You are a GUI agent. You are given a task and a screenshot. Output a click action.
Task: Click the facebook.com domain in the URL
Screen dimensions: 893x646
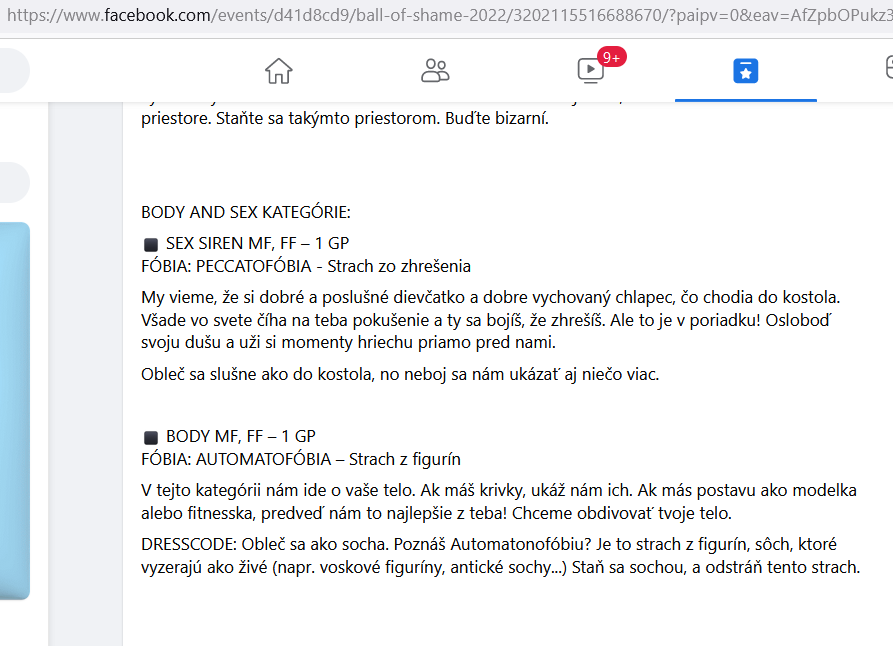(x=157, y=15)
